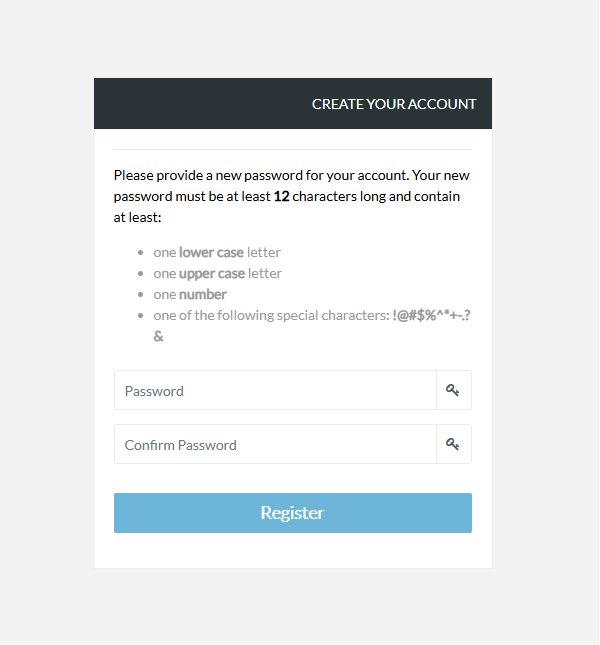Click the bold 'lower case' words
Screen dimensions: 600x645
pyautogui.click(x=211, y=253)
